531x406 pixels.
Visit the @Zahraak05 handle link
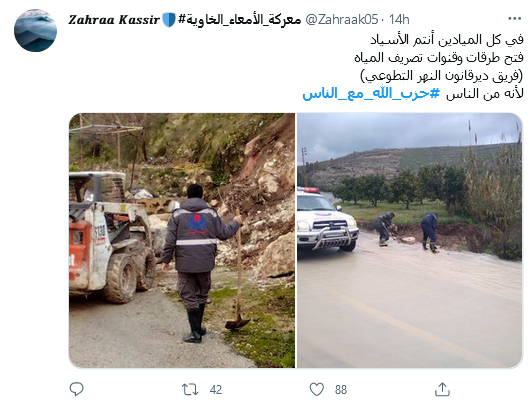click(341, 20)
